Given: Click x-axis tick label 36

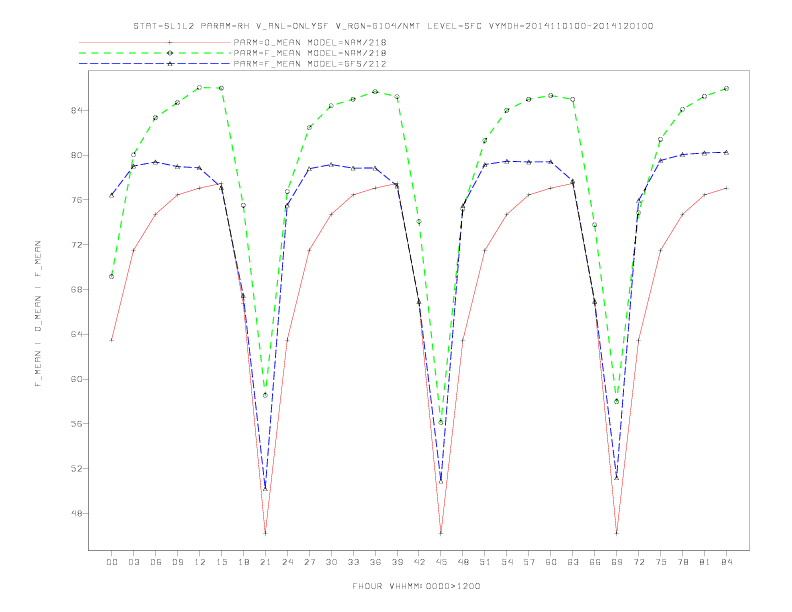Looking at the screenshot, I should tap(375, 562).
